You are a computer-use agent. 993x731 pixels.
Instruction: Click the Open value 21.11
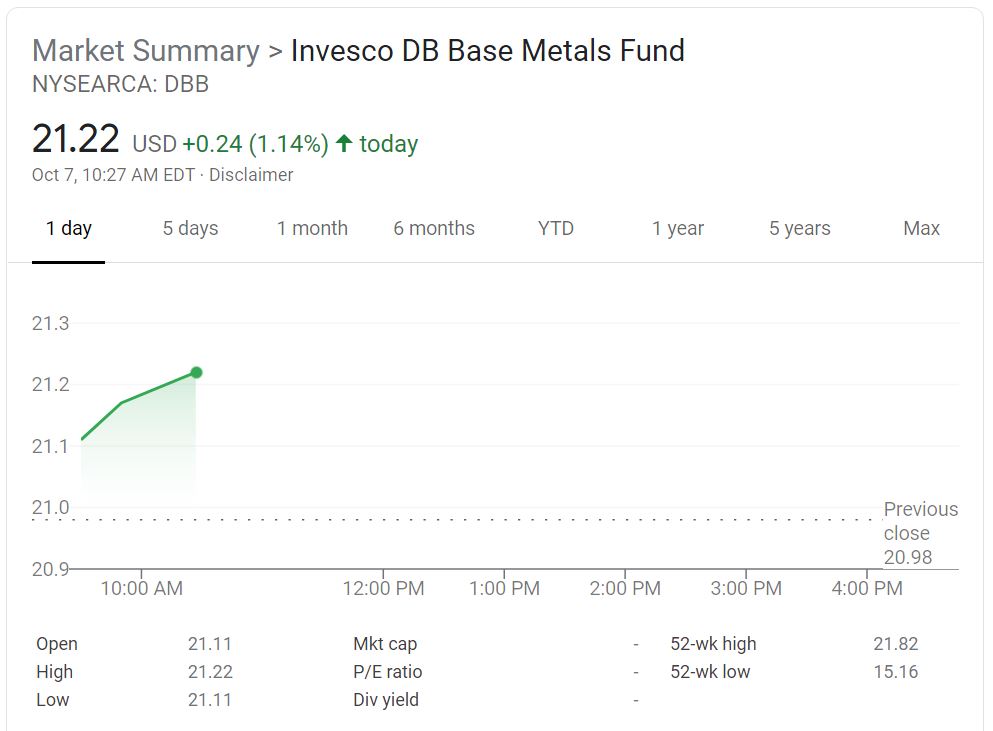tap(210, 644)
